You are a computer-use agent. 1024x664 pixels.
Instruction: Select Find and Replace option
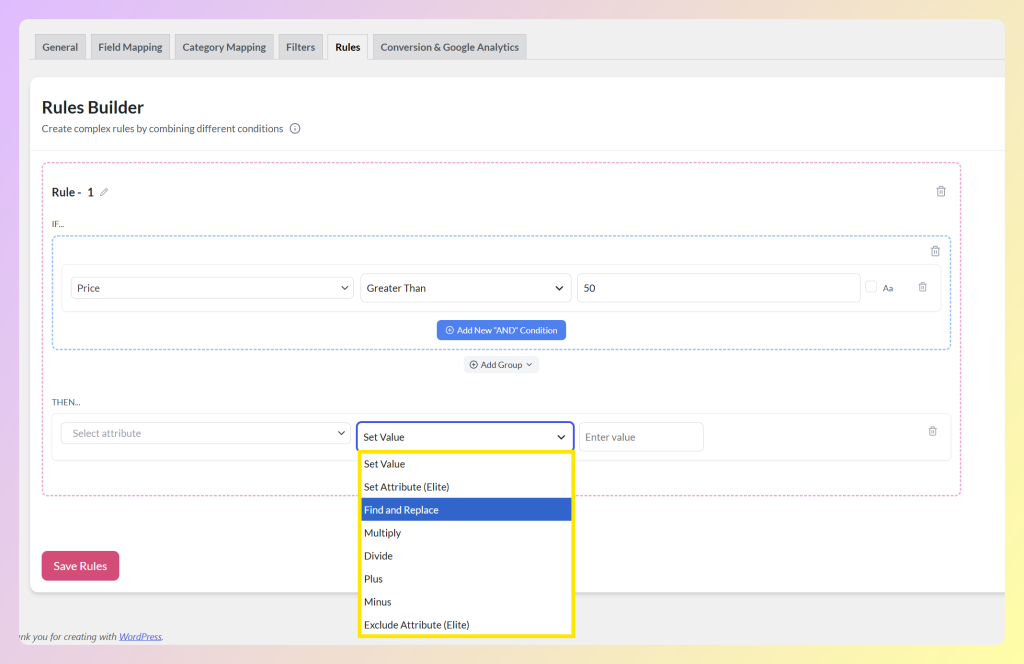(466, 510)
